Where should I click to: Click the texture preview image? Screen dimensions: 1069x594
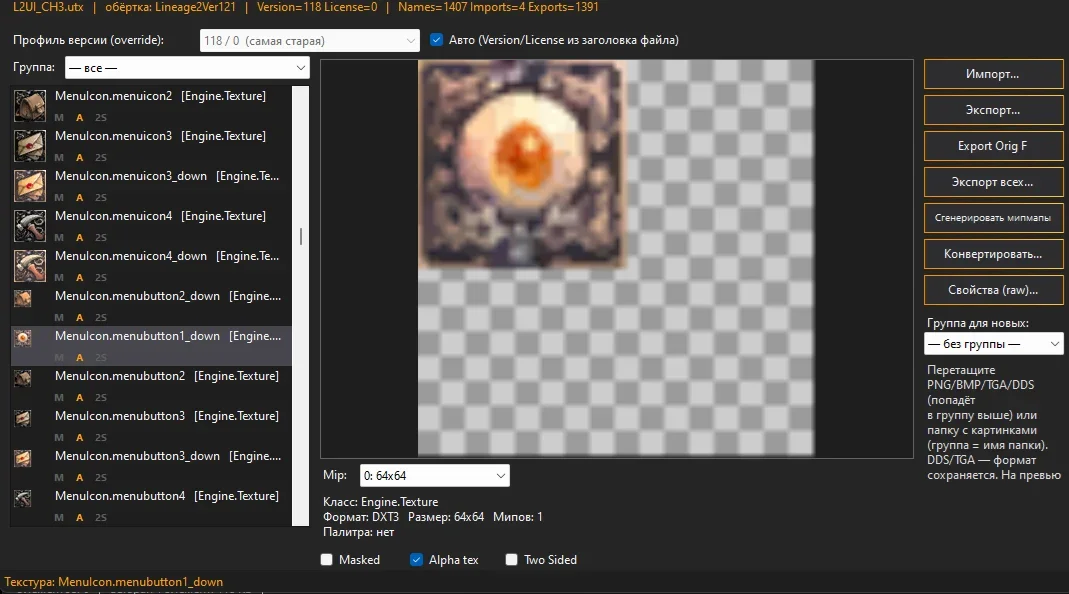616,258
